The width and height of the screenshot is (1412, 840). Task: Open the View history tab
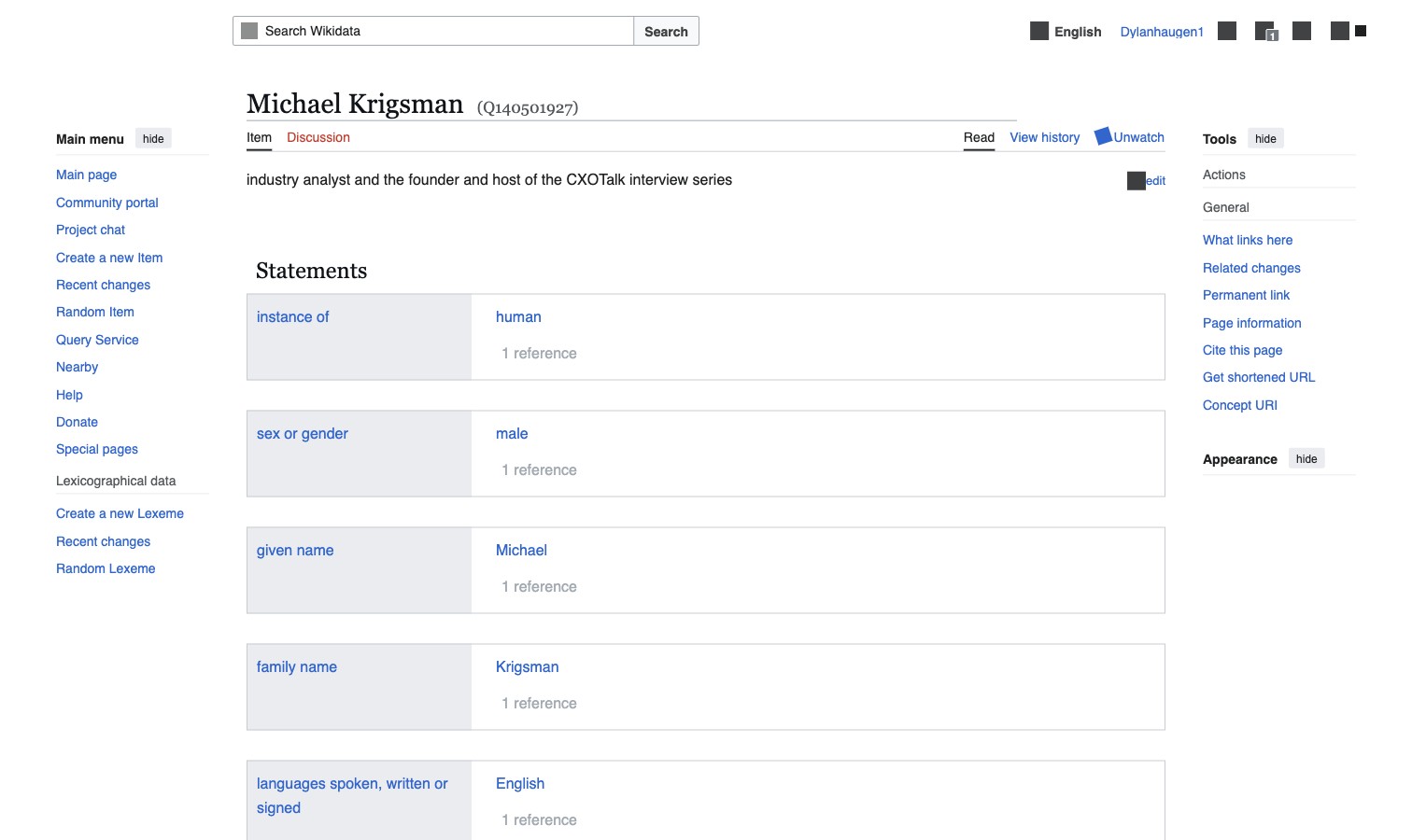pos(1044,137)
